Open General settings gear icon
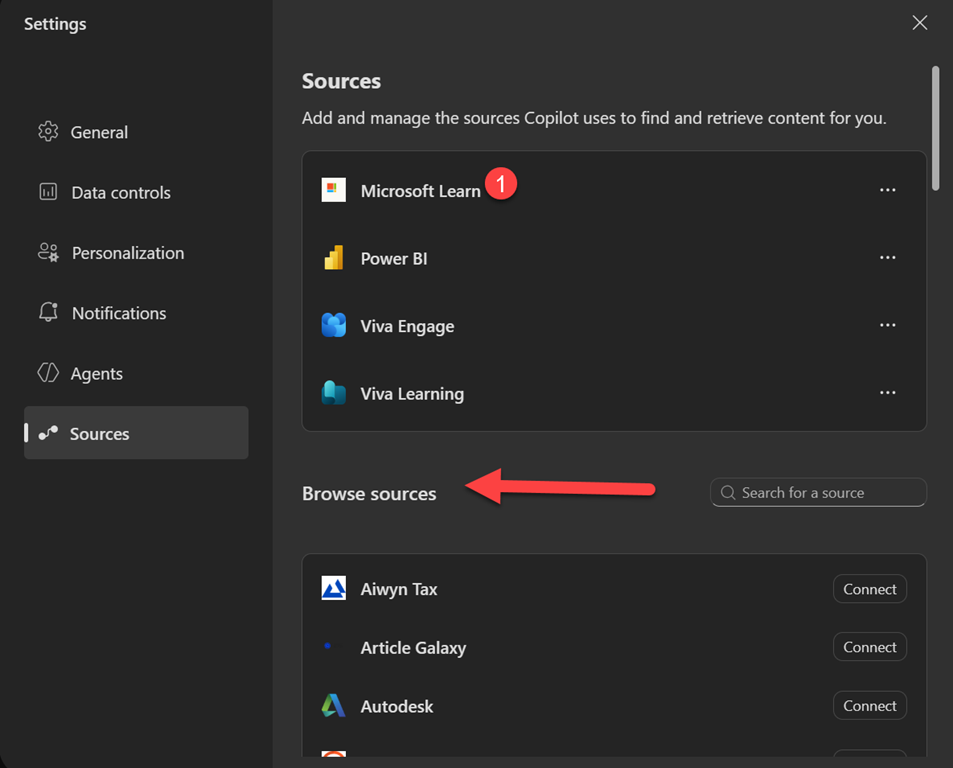The height and width of the screenshot is (768, 953). pos(48,131)
